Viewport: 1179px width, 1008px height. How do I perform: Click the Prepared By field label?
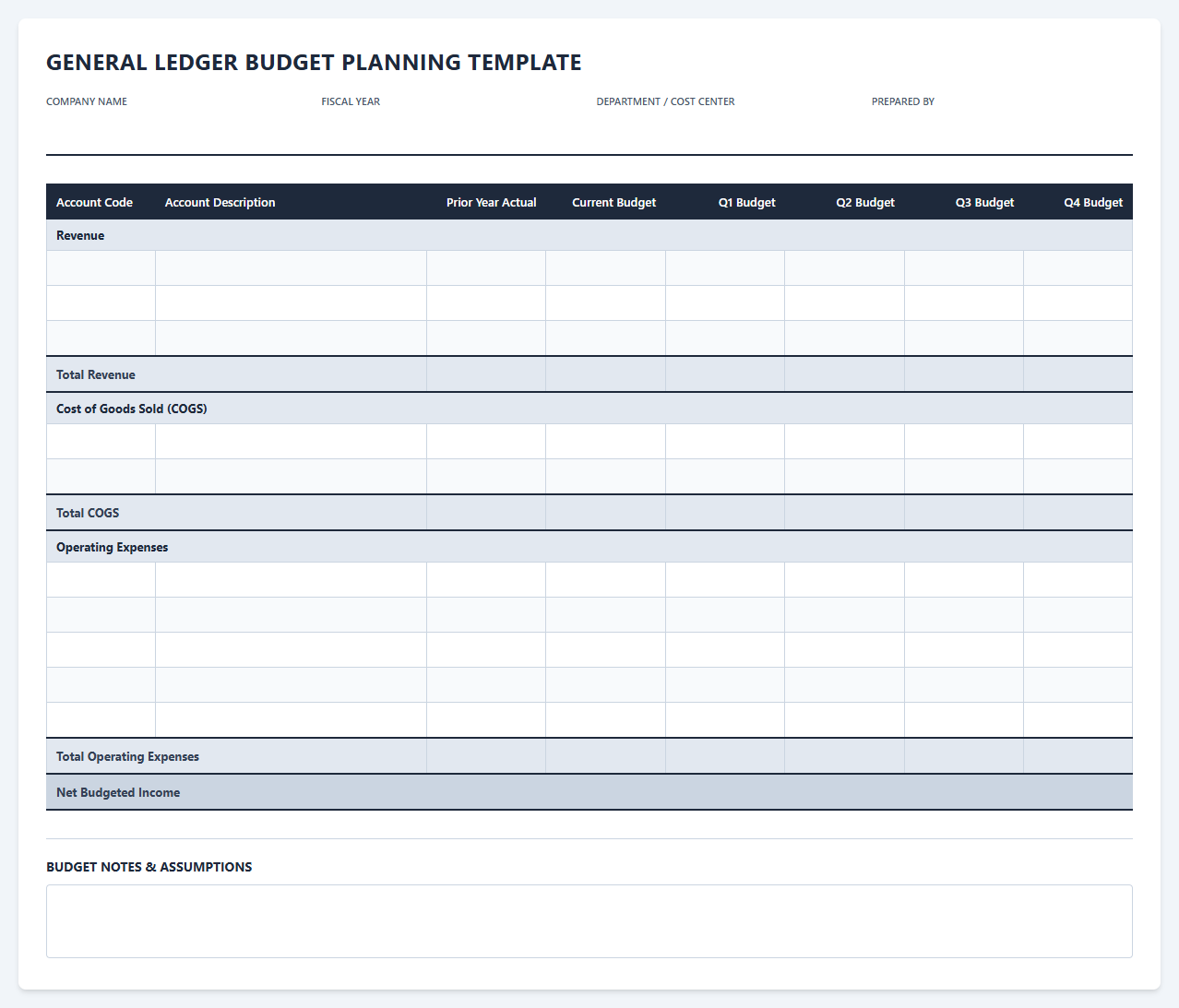pyautogui.click(x=903, y=101)
